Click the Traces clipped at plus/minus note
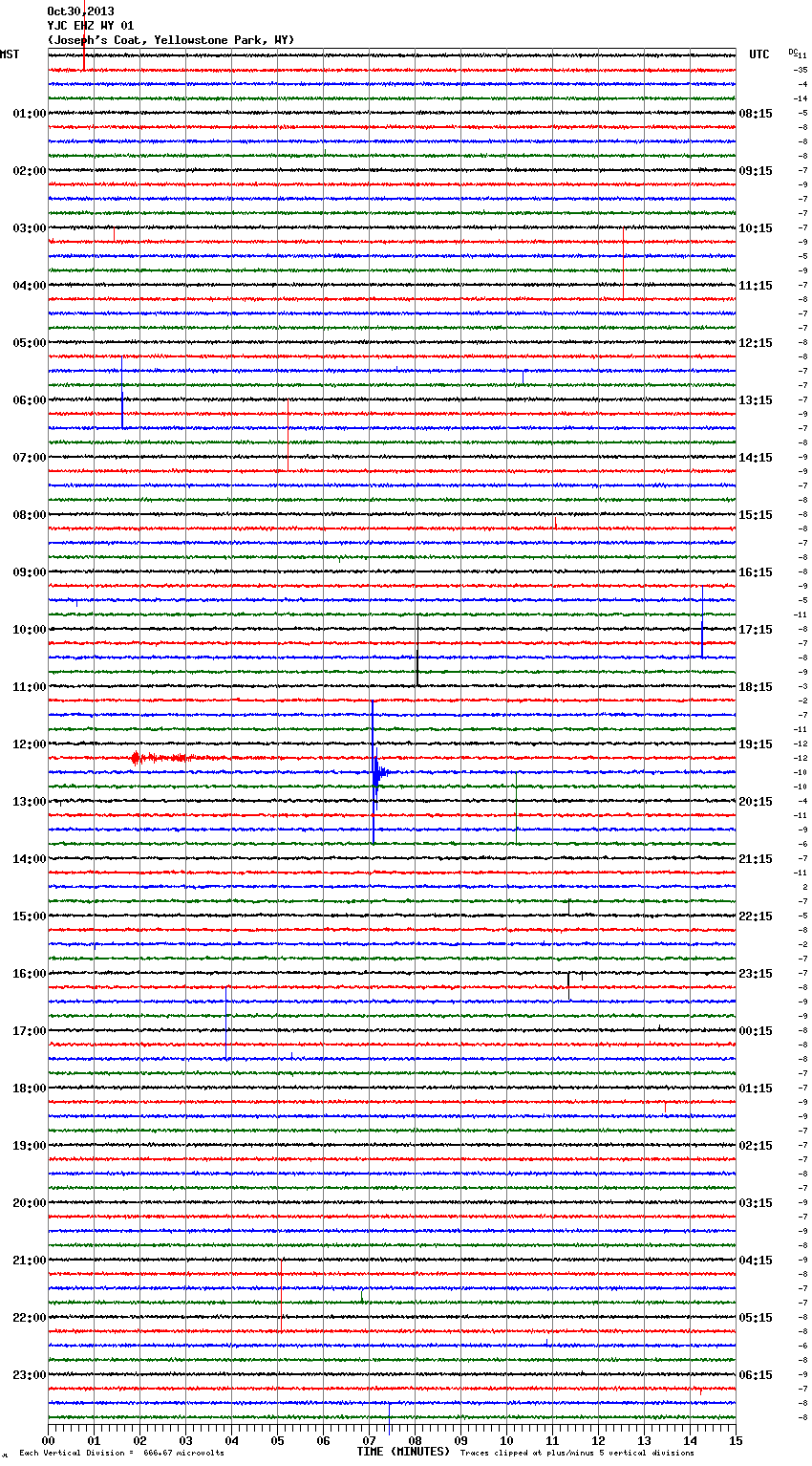This screenshot has width=812, height=1466. point(577,1453)
